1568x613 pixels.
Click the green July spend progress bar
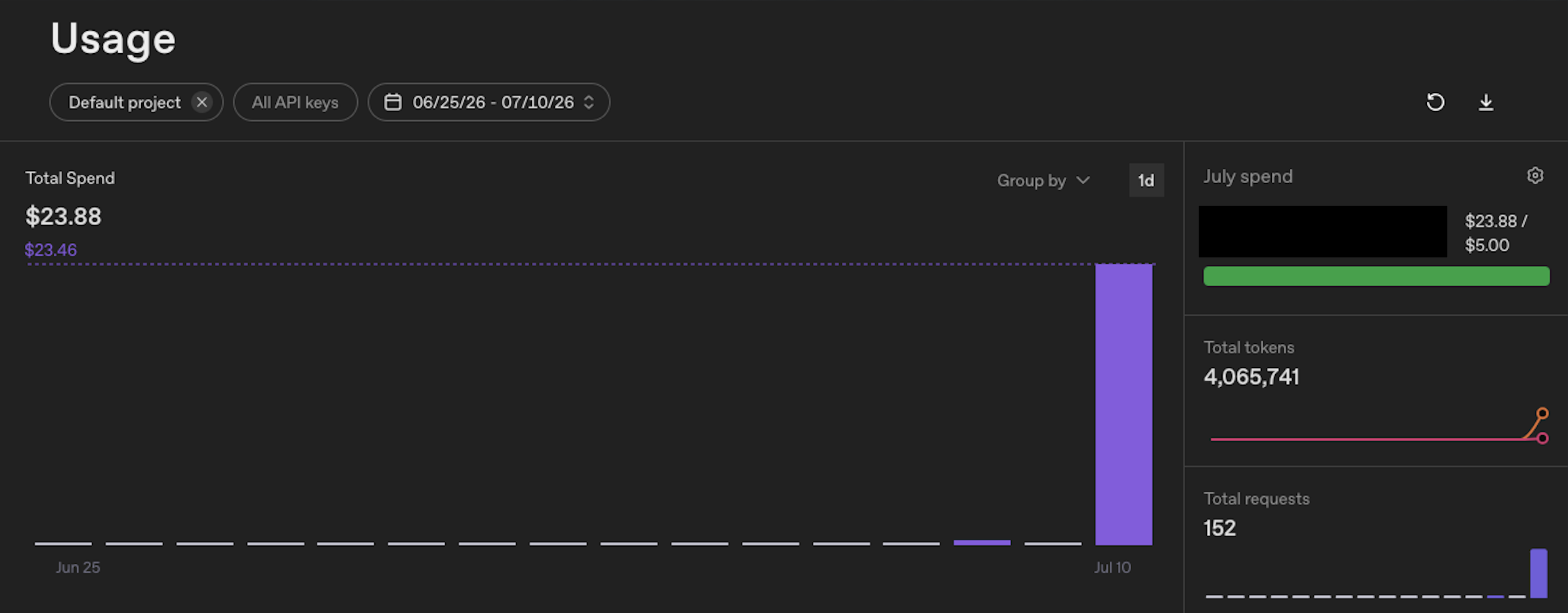point(1376,276)
